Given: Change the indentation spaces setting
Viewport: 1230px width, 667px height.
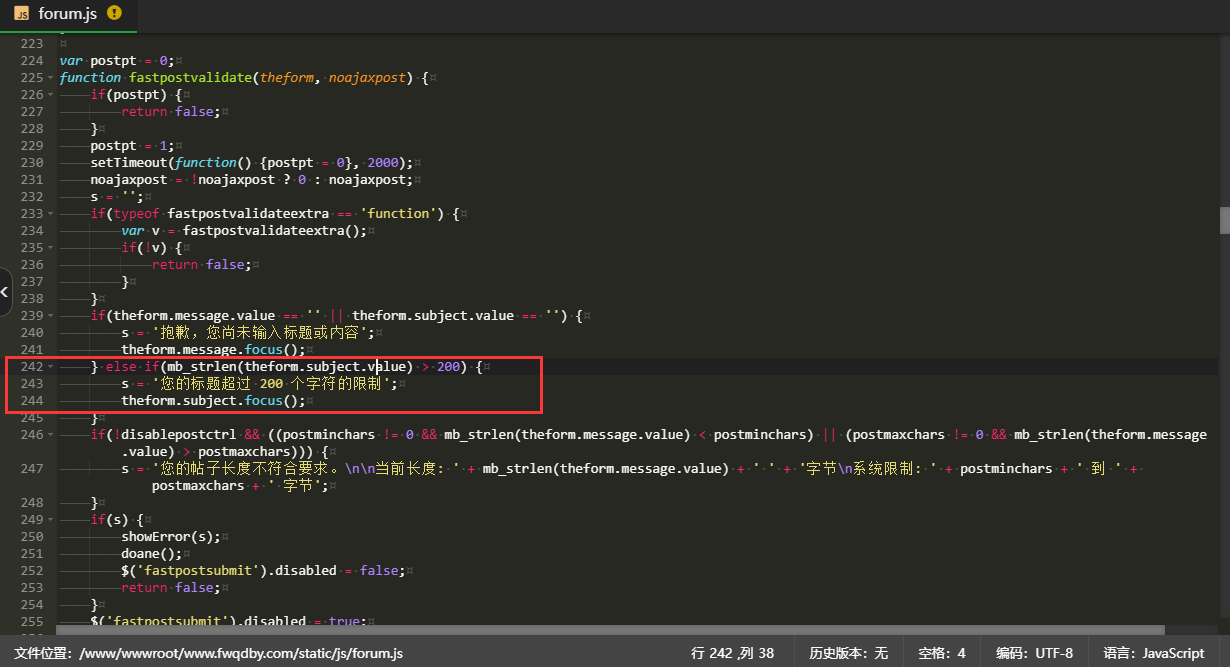Looking at the screenshot, I should click(941, 653).
